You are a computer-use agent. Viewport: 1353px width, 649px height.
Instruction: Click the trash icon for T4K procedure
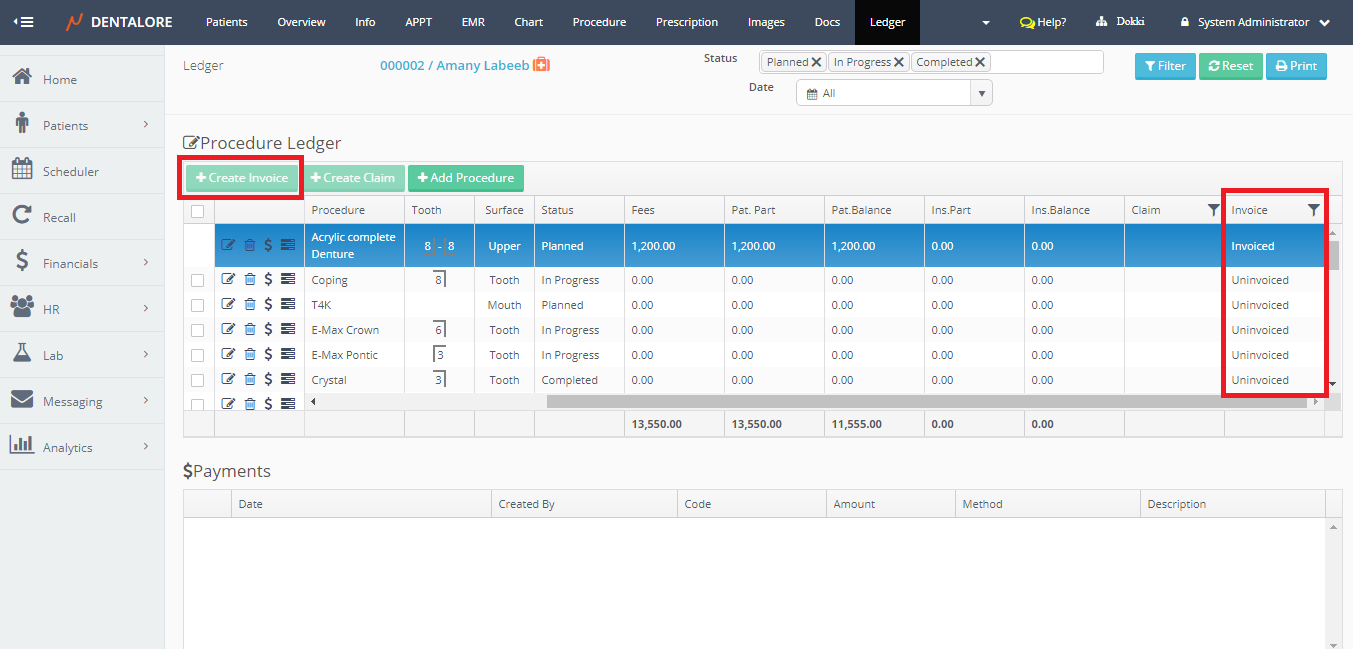coord(250,305)
